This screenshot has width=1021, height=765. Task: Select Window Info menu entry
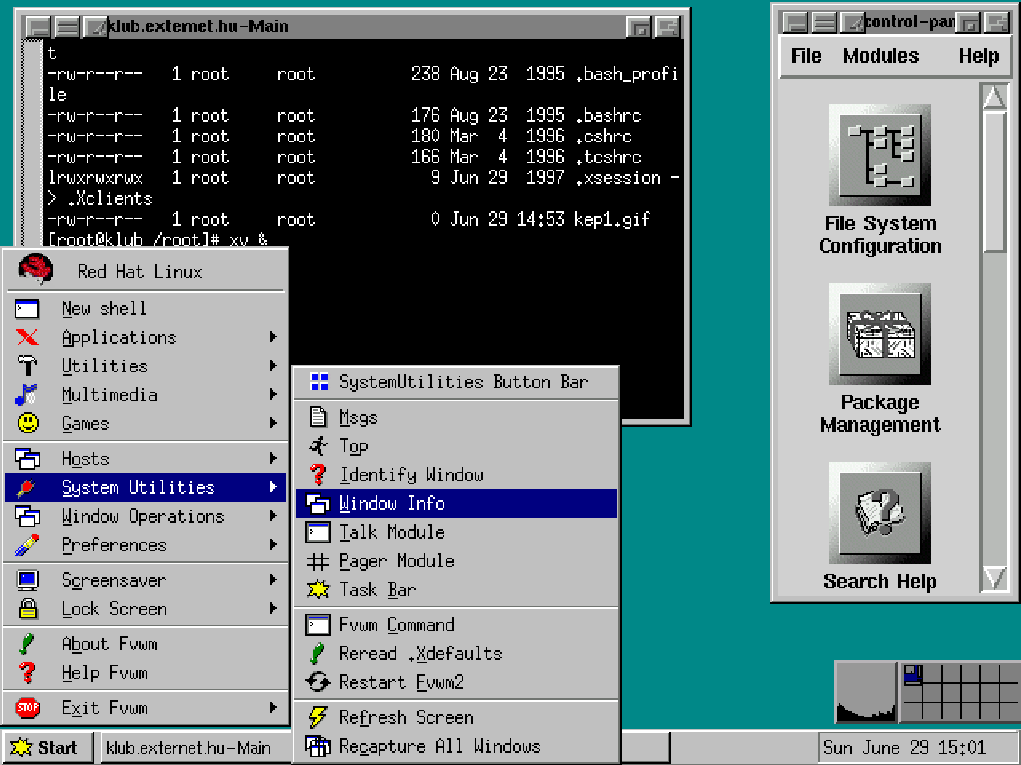(x=456, y=503)
